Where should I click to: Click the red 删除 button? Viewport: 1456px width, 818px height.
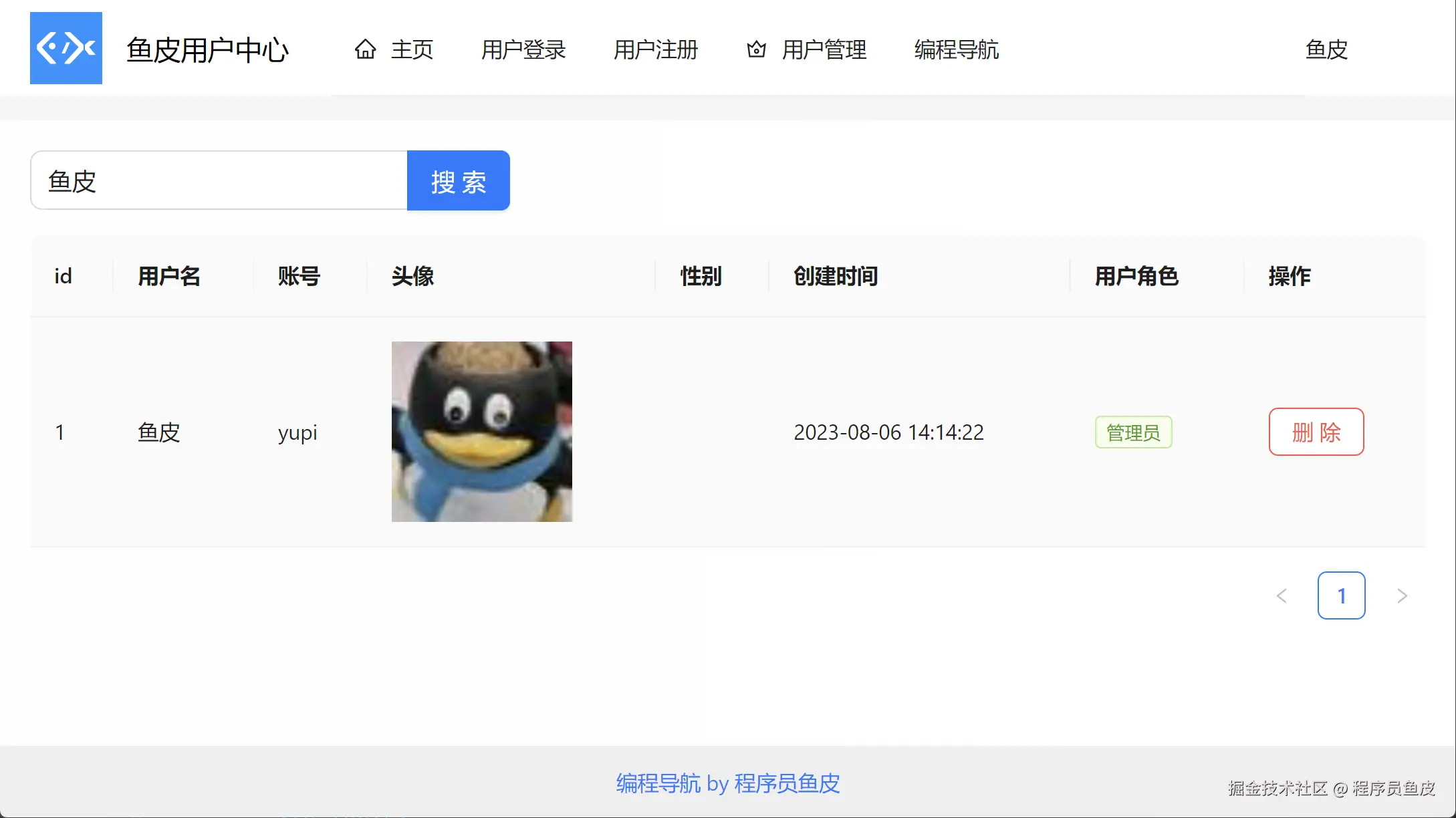tap(1316, 432)
